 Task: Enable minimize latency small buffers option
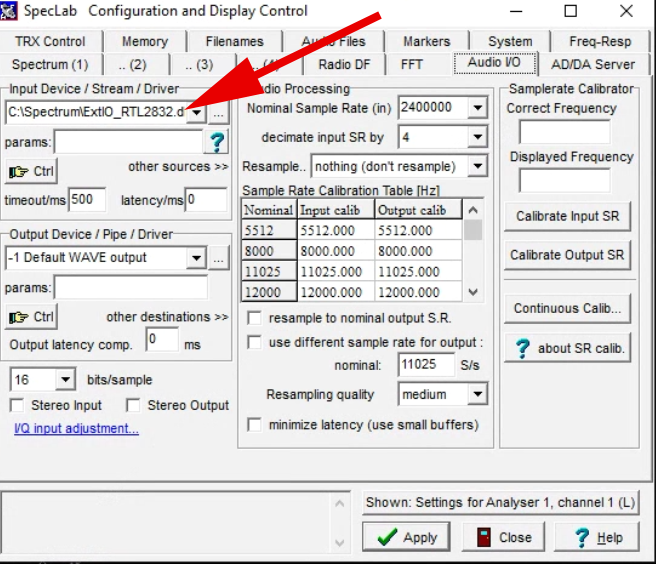254,425
